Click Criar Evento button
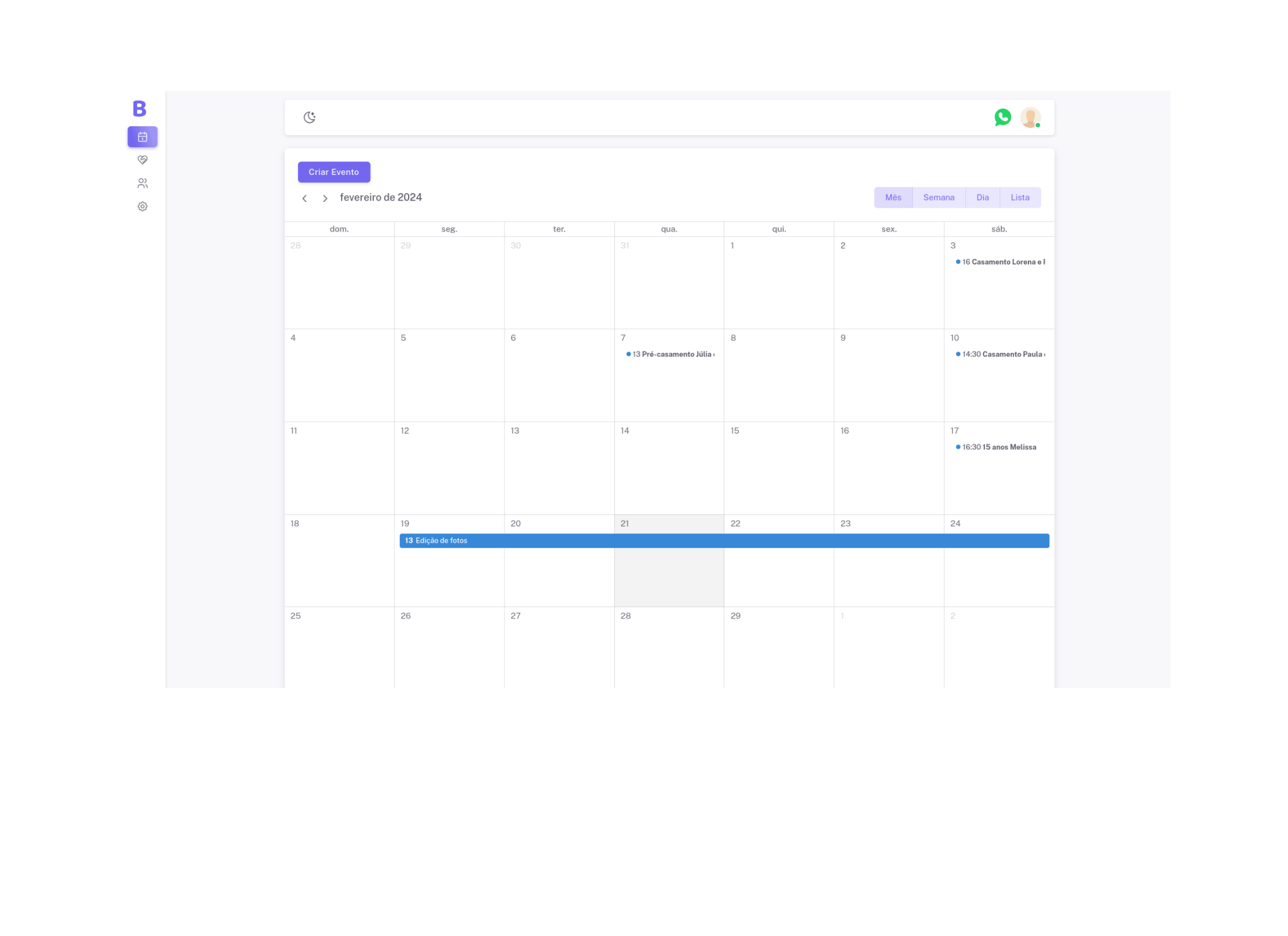 [334, 172]
